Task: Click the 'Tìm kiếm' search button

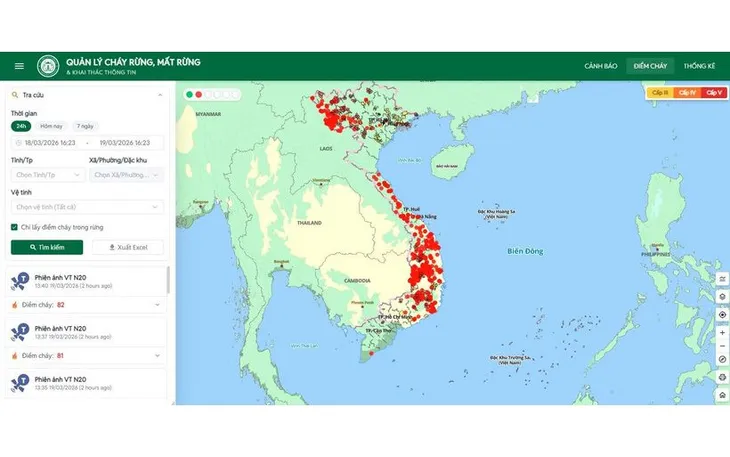Action: (x=47, y=247)
